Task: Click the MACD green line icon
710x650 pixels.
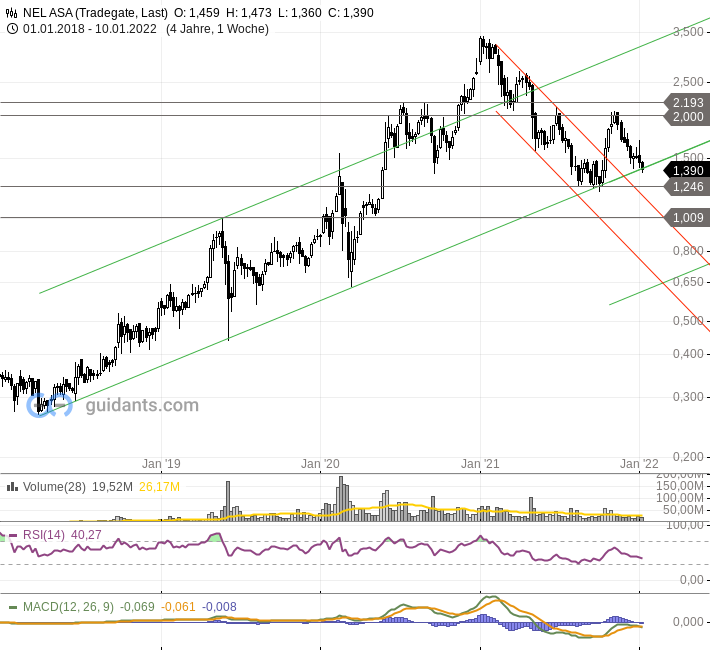Action: (13, 607)
